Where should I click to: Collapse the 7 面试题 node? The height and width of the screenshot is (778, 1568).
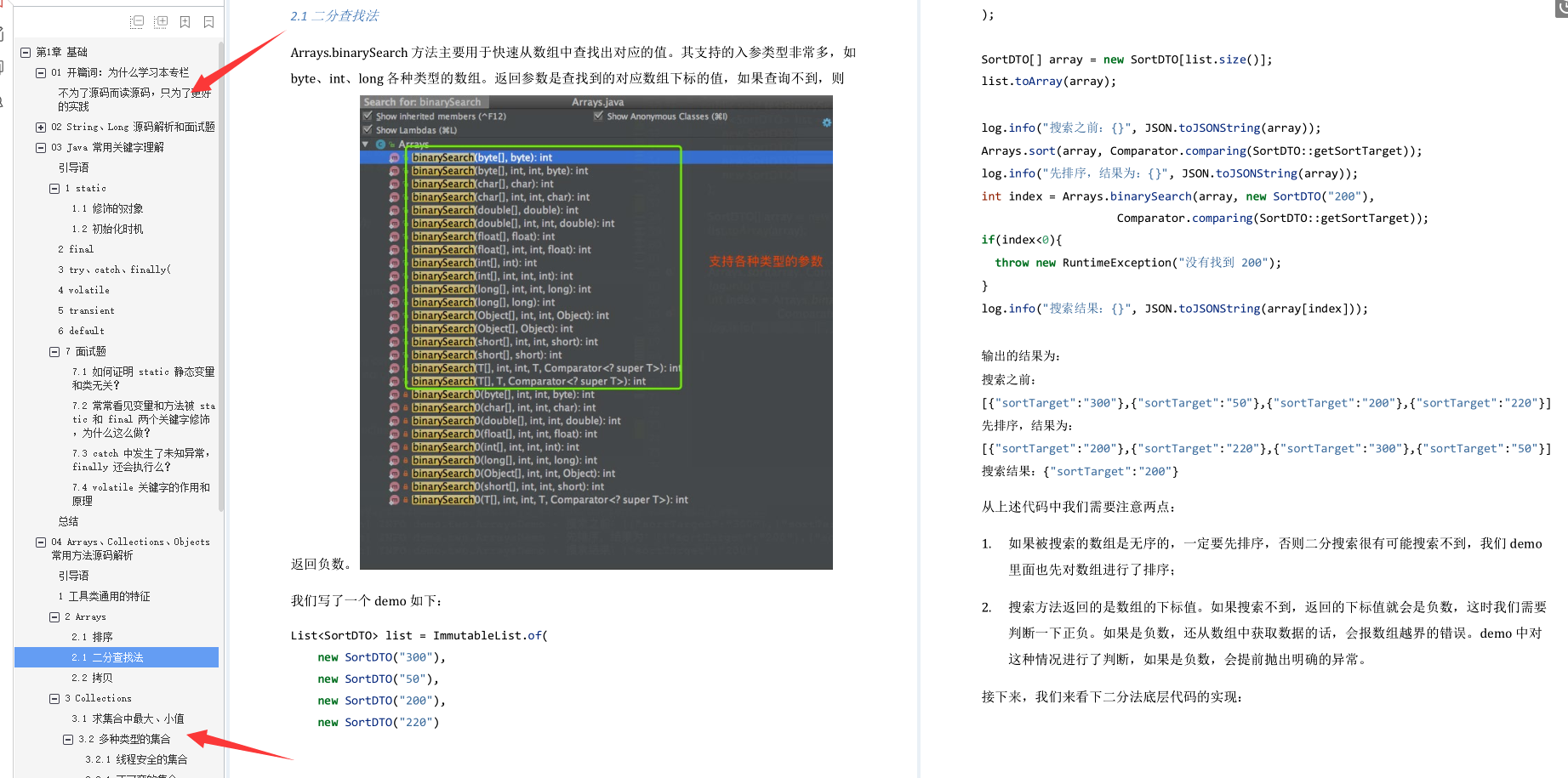tap(54, 352)
